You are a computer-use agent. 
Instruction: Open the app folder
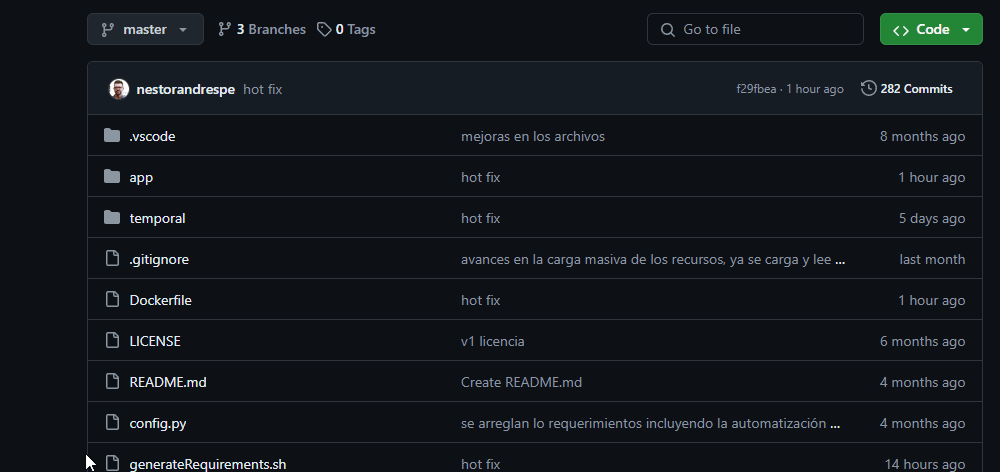141,177
